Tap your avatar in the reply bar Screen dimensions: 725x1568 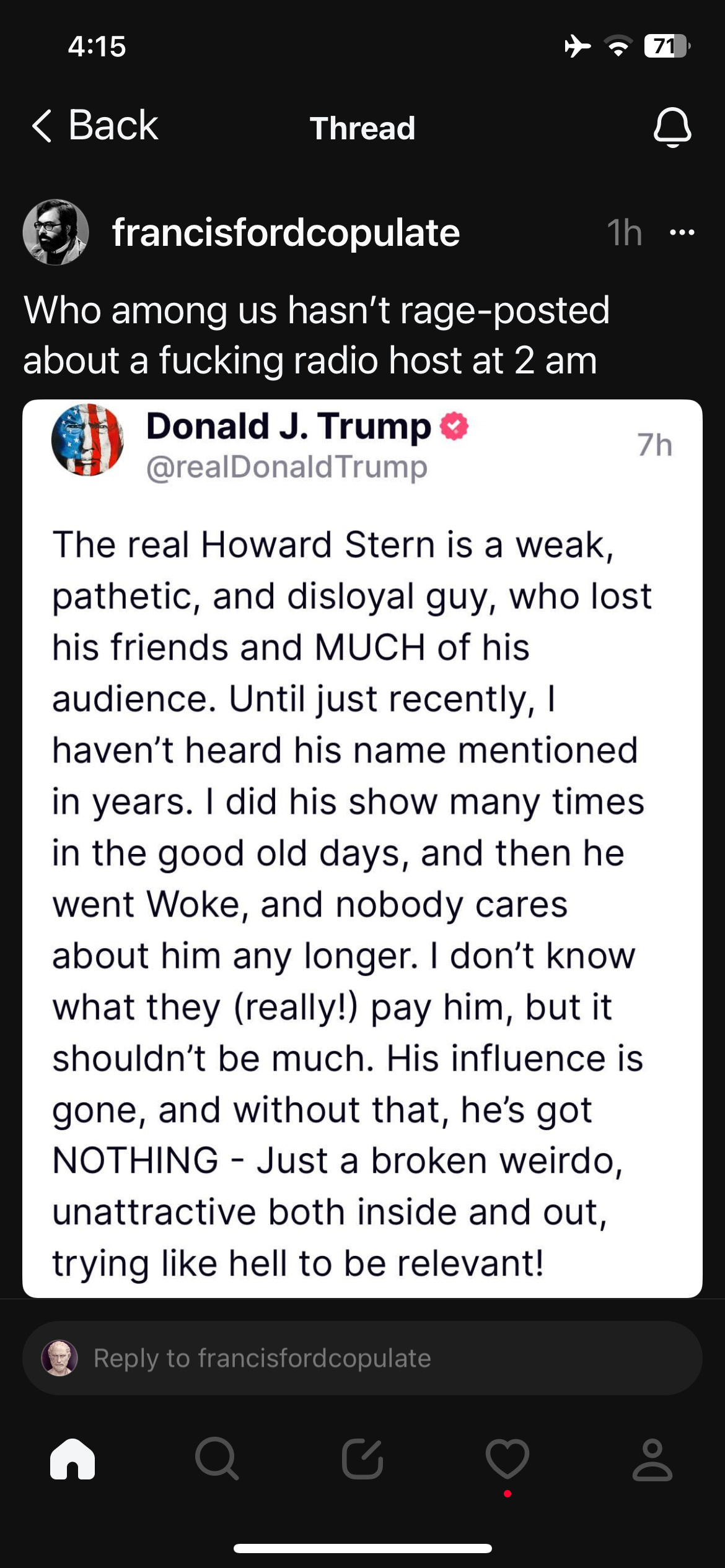pos(59,1358)
